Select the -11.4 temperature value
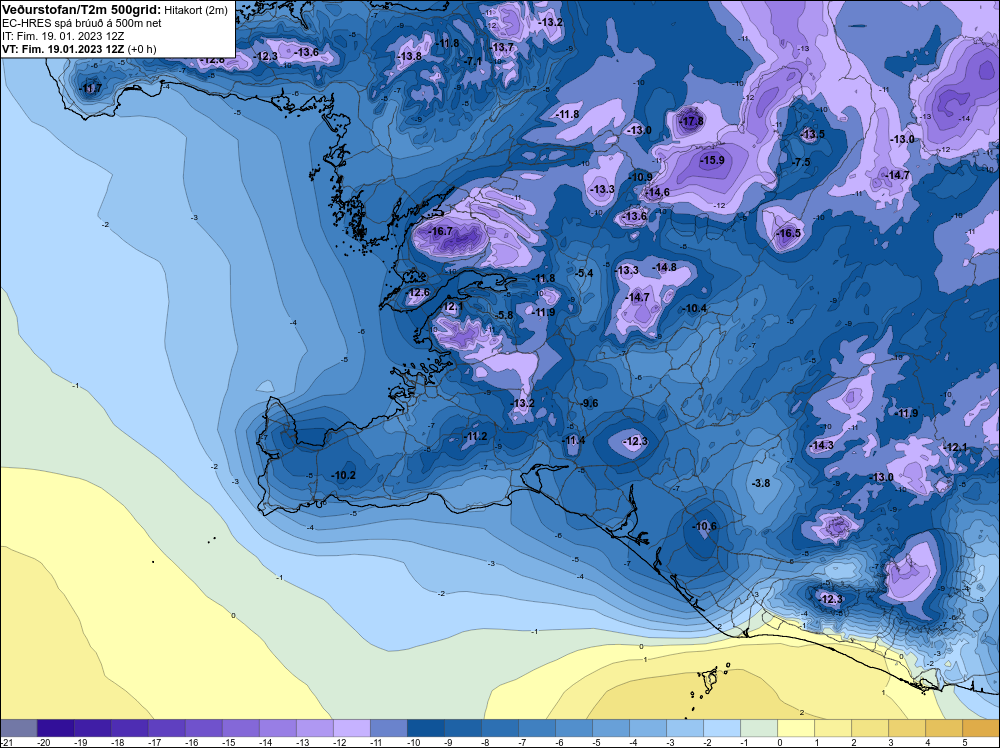Screen dimensions: 1000x748 [x=573, y=441]
